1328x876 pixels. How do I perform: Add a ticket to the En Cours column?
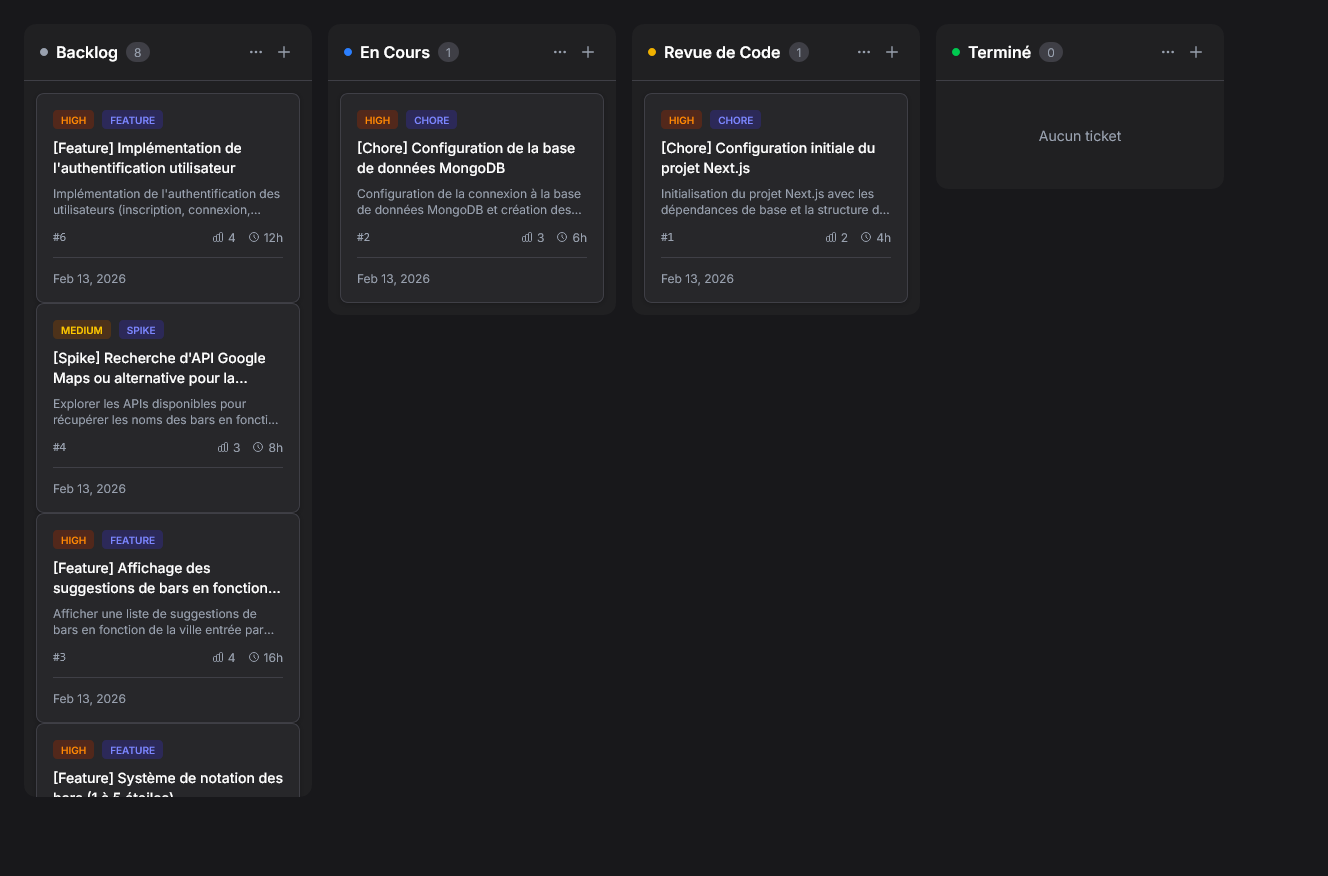pos(588,52)
